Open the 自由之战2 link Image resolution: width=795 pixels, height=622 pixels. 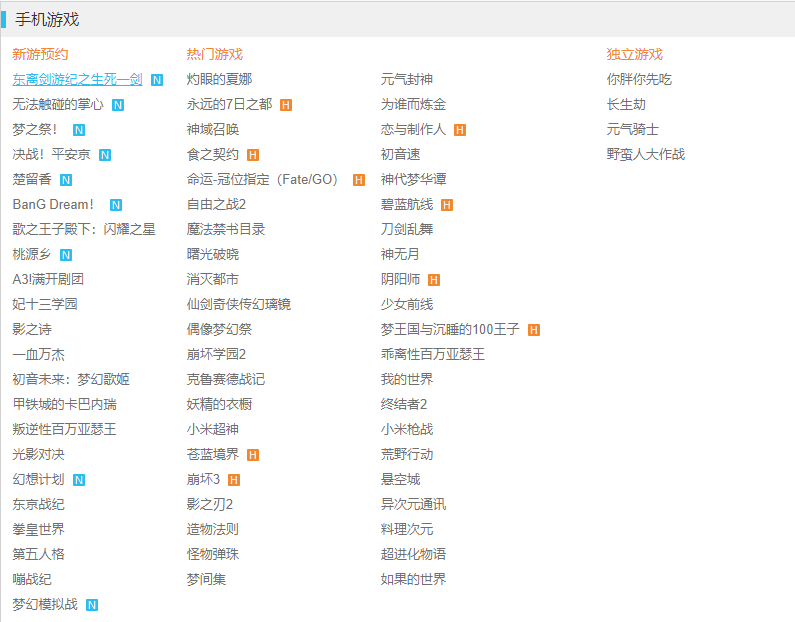pyautogui.click(x=216, y=205)
